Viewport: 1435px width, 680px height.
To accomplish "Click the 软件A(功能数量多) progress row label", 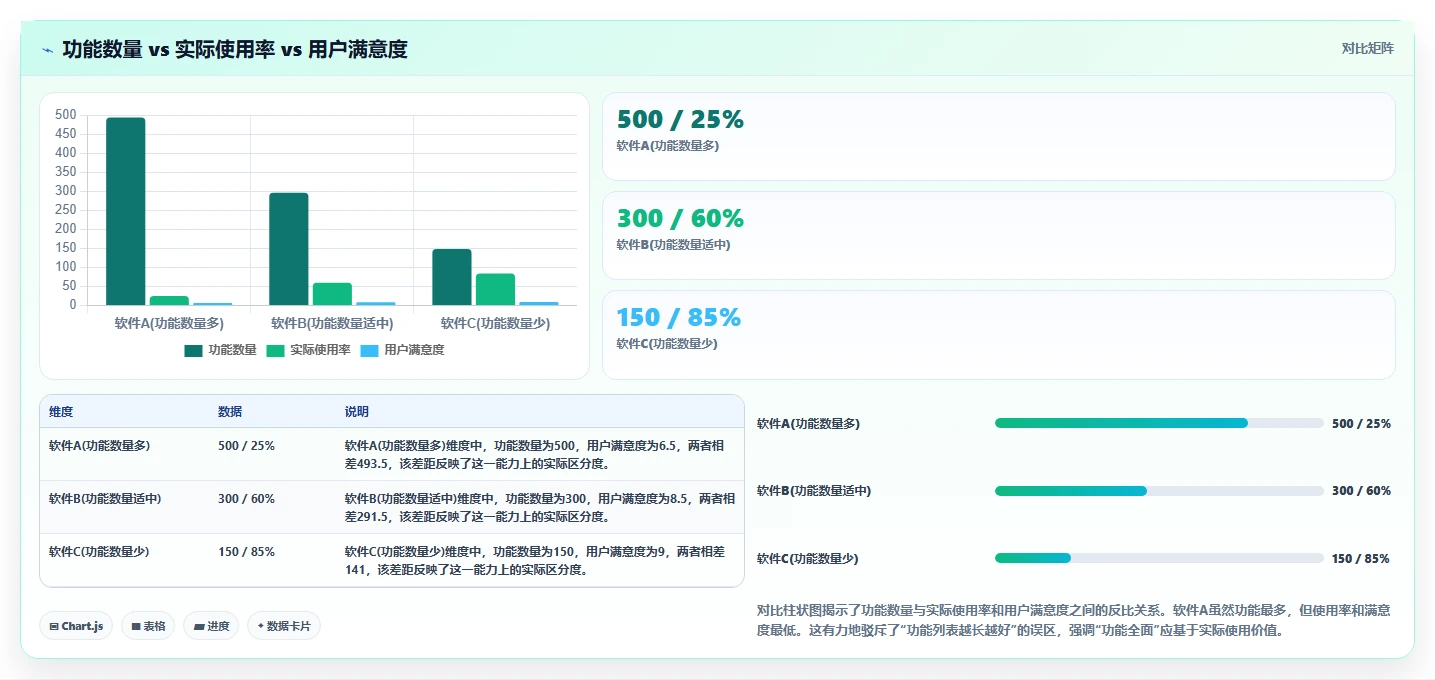I will click(x=808, y=424).
